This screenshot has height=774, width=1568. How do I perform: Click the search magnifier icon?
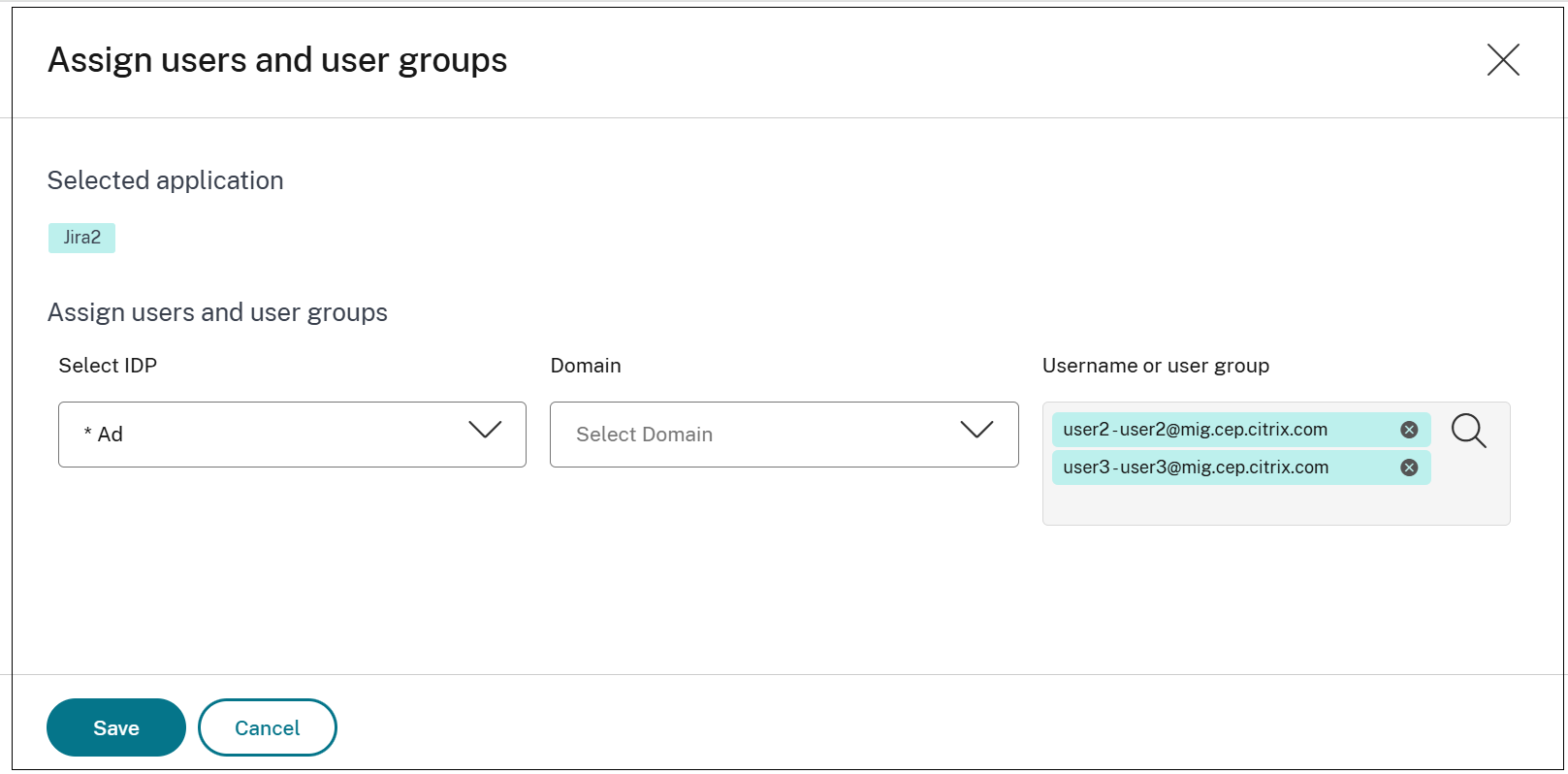1468,431
